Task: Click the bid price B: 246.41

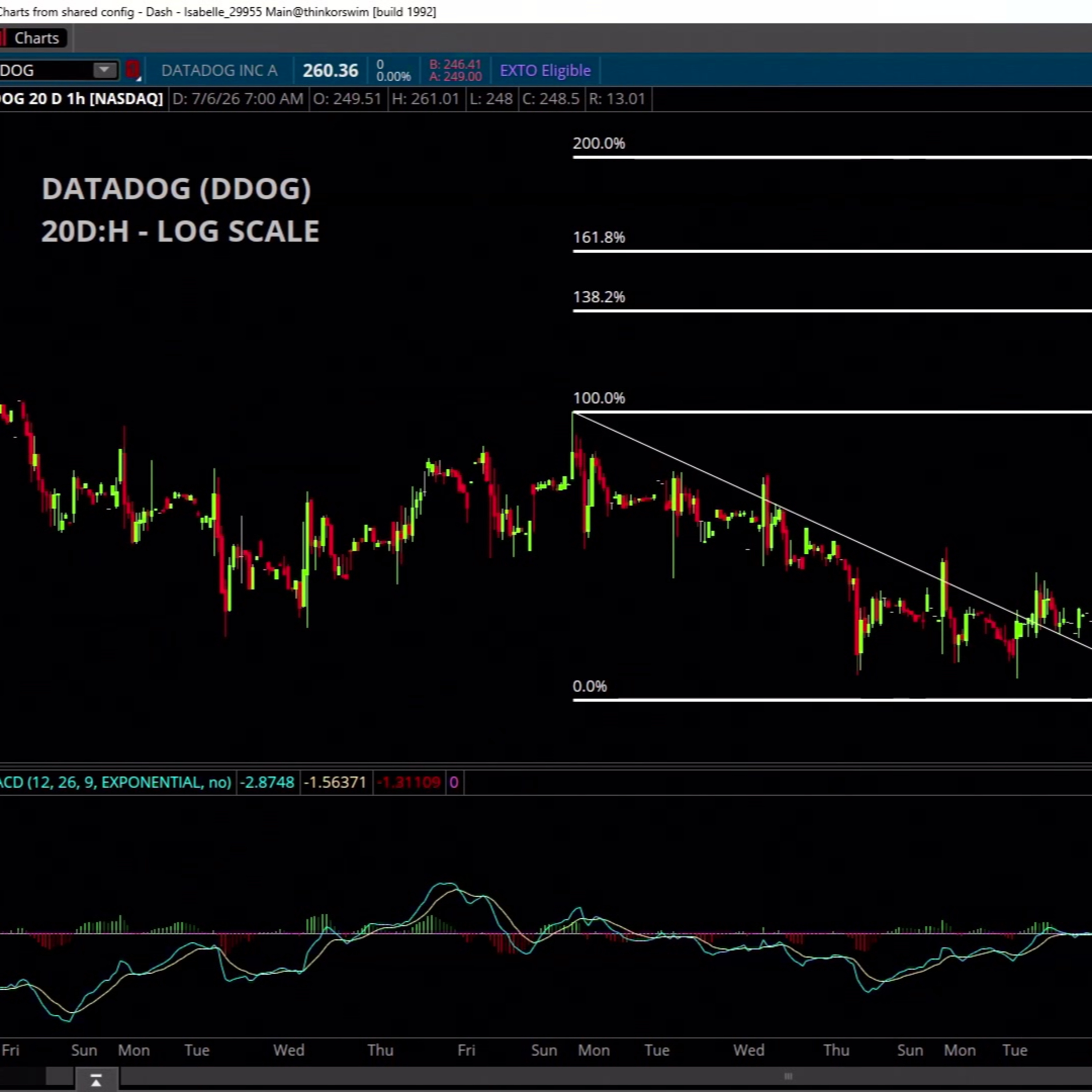Action: pyautogui.click(x=455, y=64)
